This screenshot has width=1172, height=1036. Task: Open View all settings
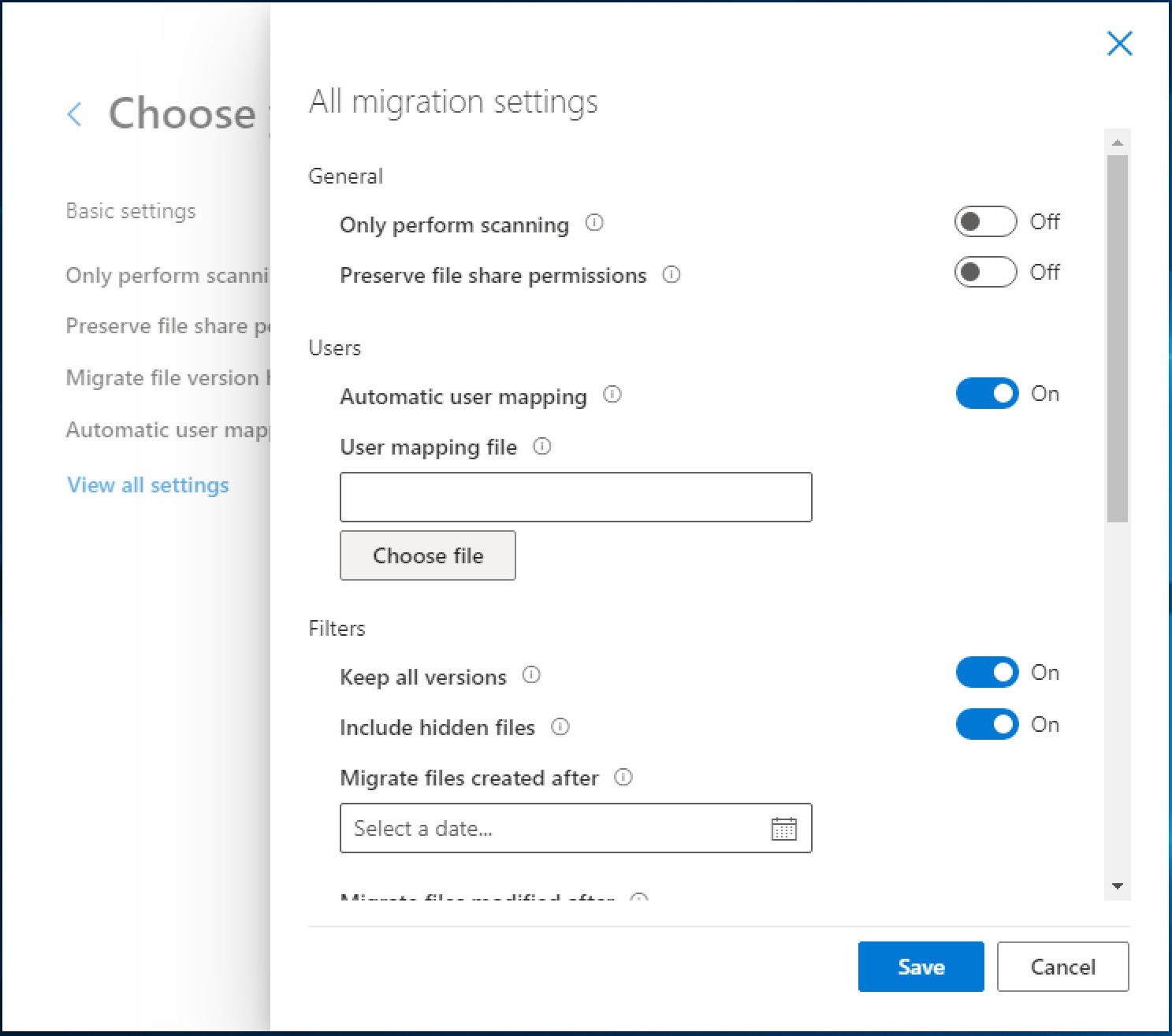(x=147, y=485)
